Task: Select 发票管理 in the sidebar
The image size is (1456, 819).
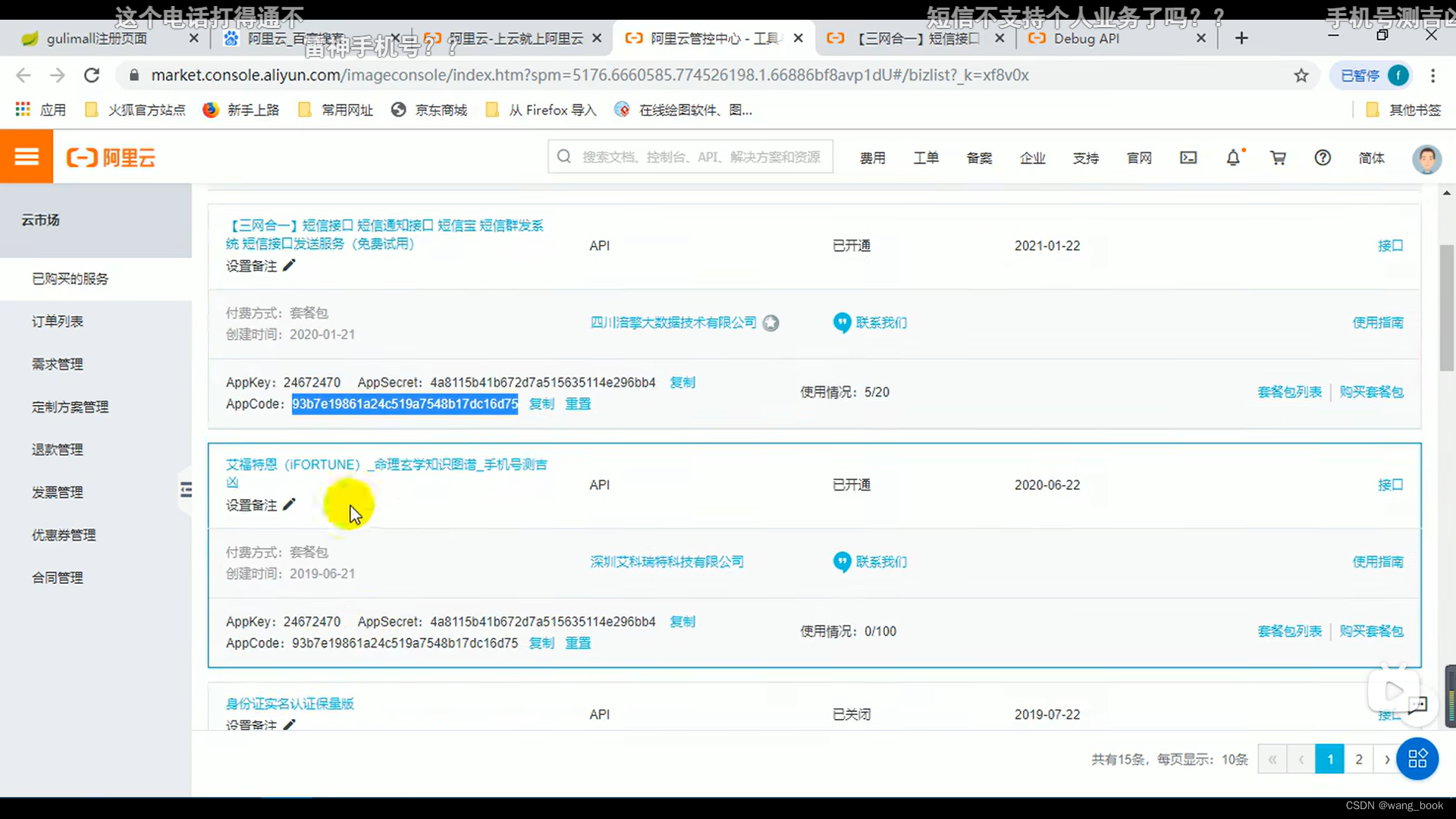Action: click(x=96, y=492)
